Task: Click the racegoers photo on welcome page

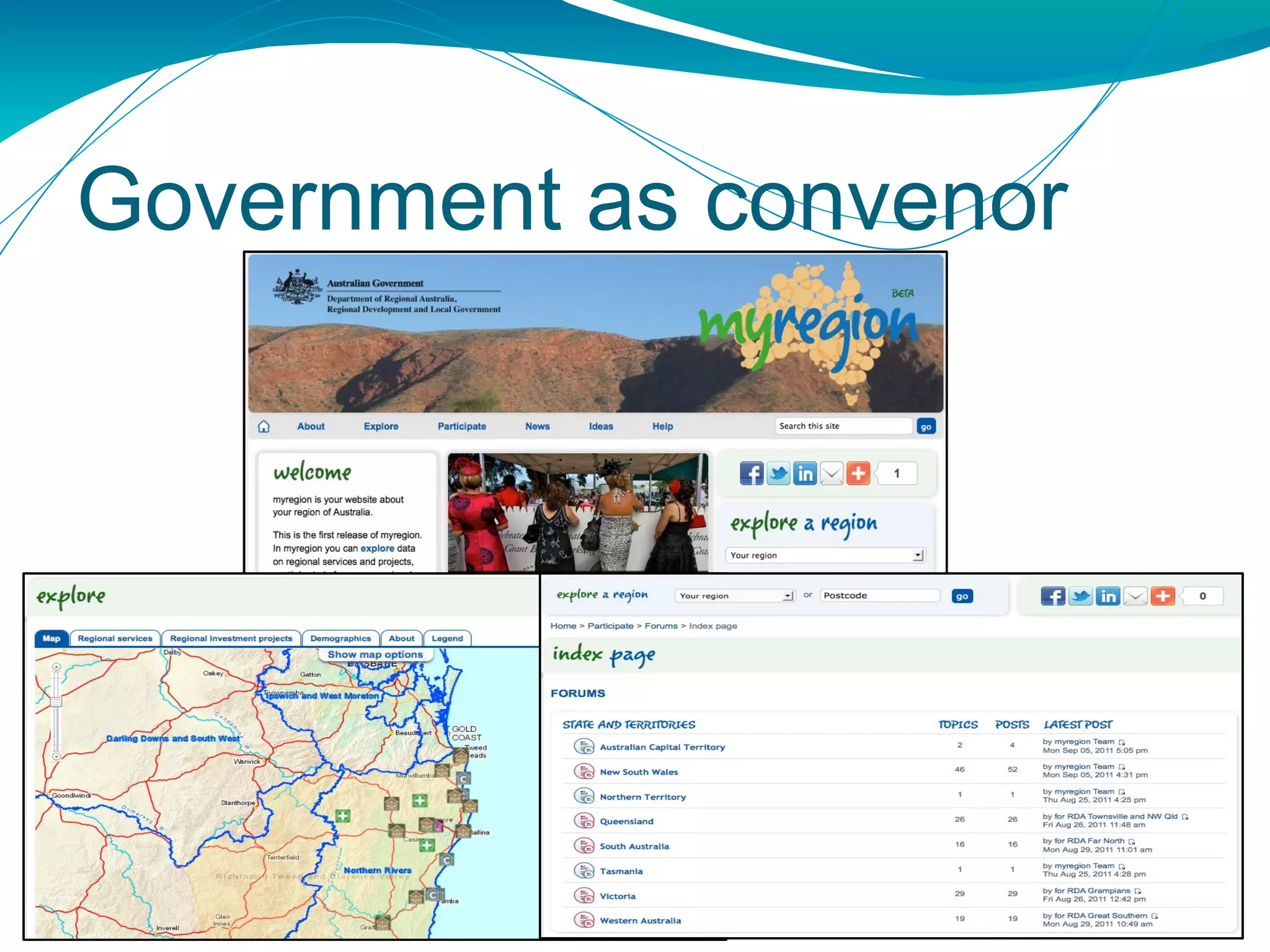Action: [x=578, y=513]
